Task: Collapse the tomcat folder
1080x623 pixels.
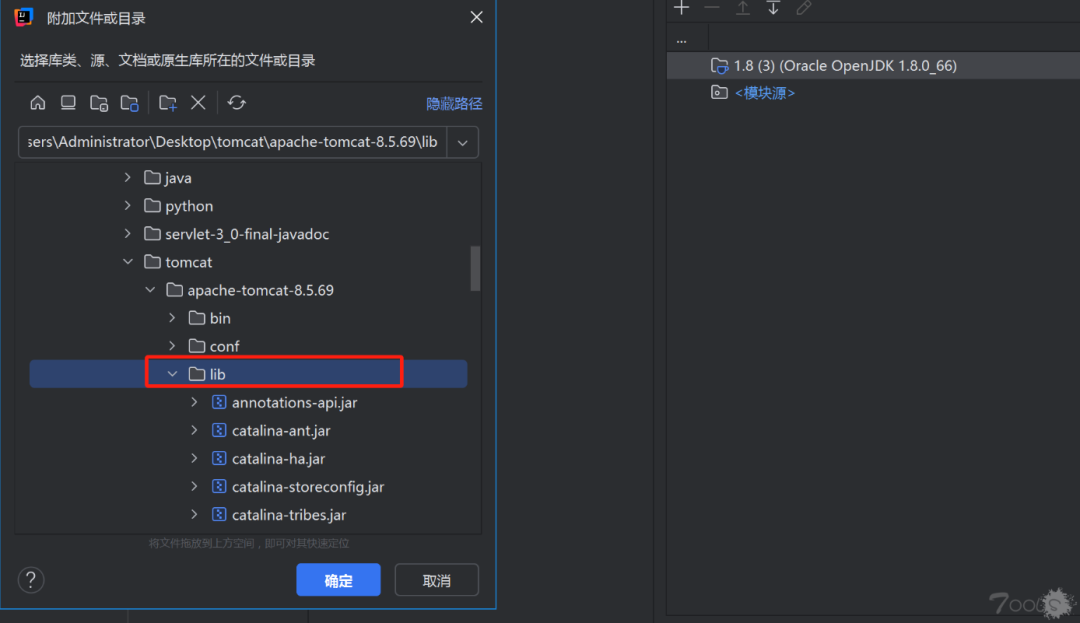Action: point(127,262)
